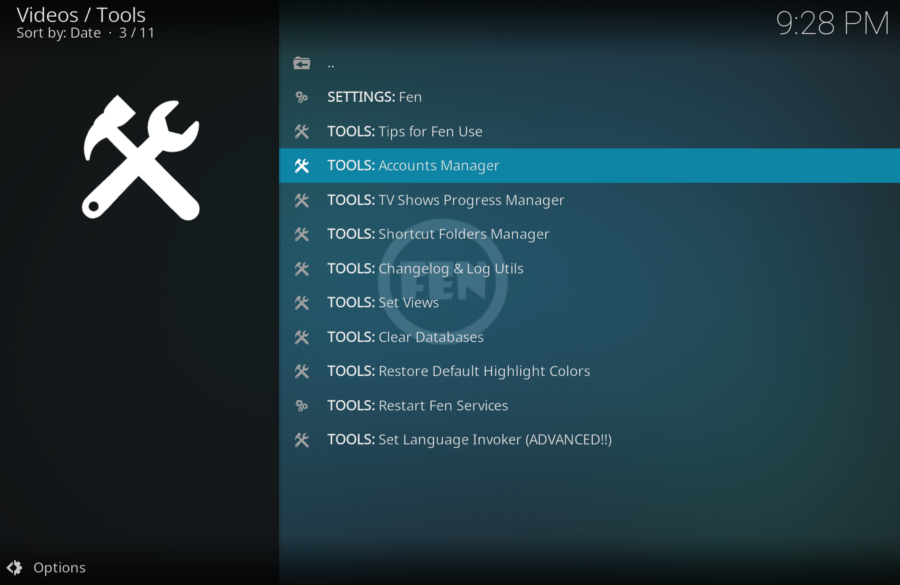The height and width of the screenshot is (585, 900).
Task: Choose TOOLS: Clear Databases
Action: pos(589,337)
